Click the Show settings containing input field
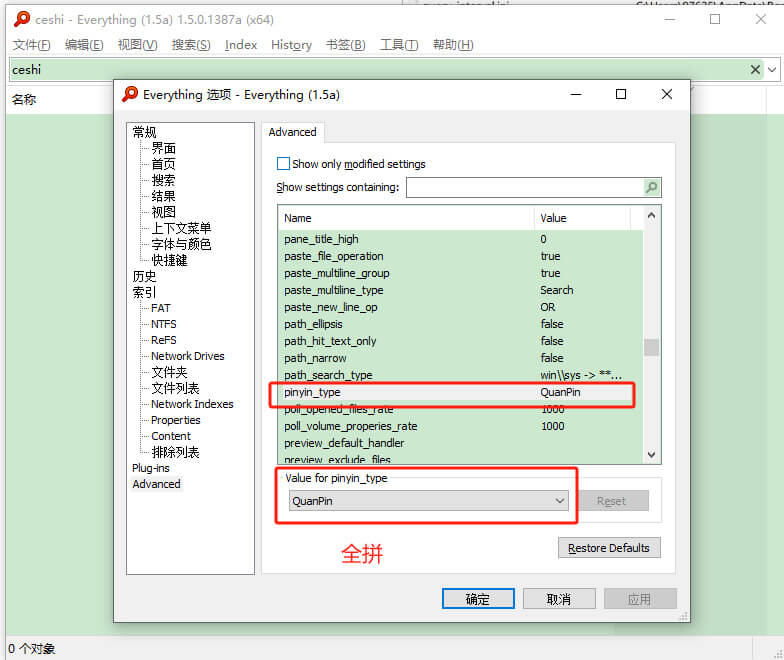Viewport: 784px width, 660px height. (x=525, y=188)
